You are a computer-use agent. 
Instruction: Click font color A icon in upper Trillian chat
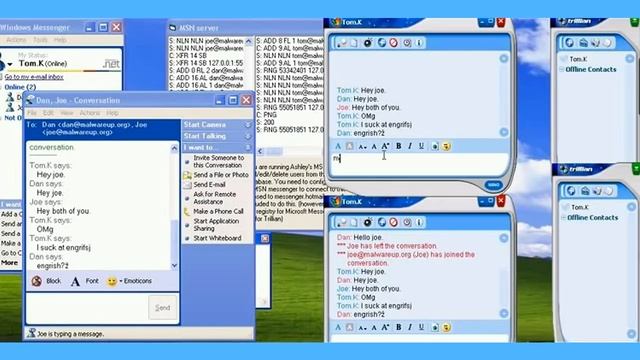[x=338, y=146]
